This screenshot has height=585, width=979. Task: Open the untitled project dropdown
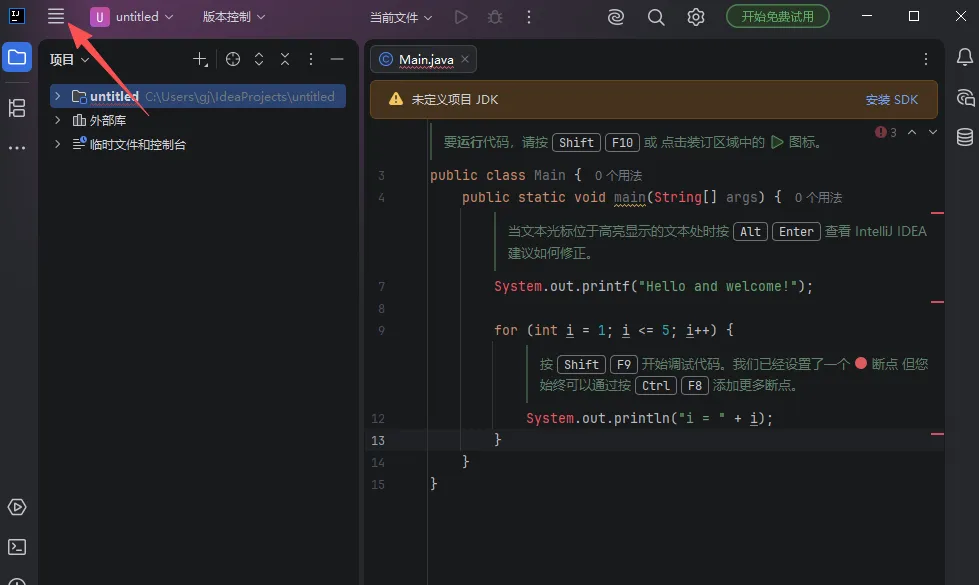tap(132, 17)
